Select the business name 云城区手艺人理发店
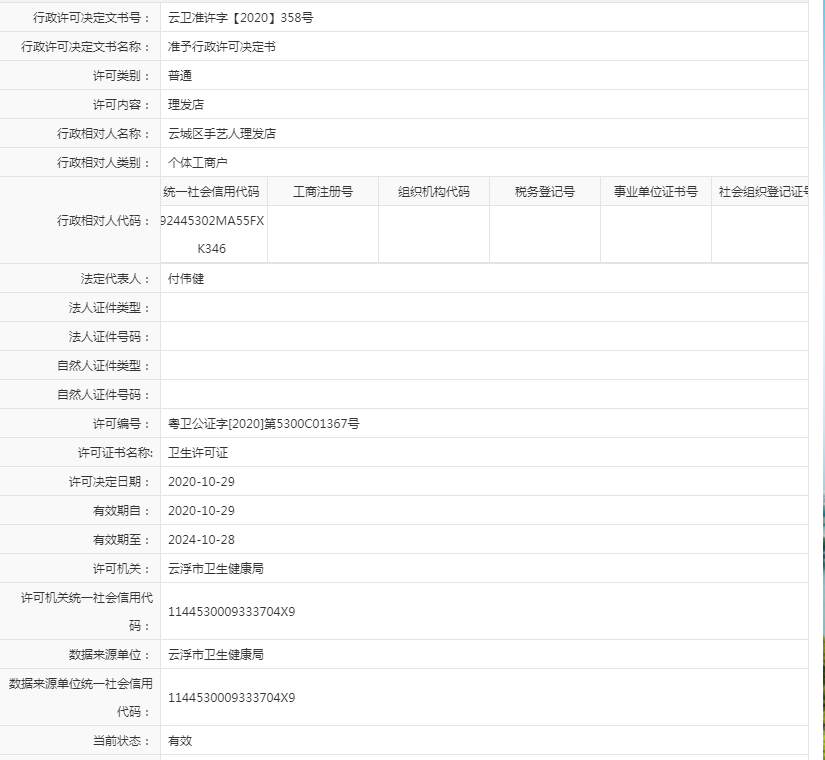 pyautogui.click(x=222, y=132)
